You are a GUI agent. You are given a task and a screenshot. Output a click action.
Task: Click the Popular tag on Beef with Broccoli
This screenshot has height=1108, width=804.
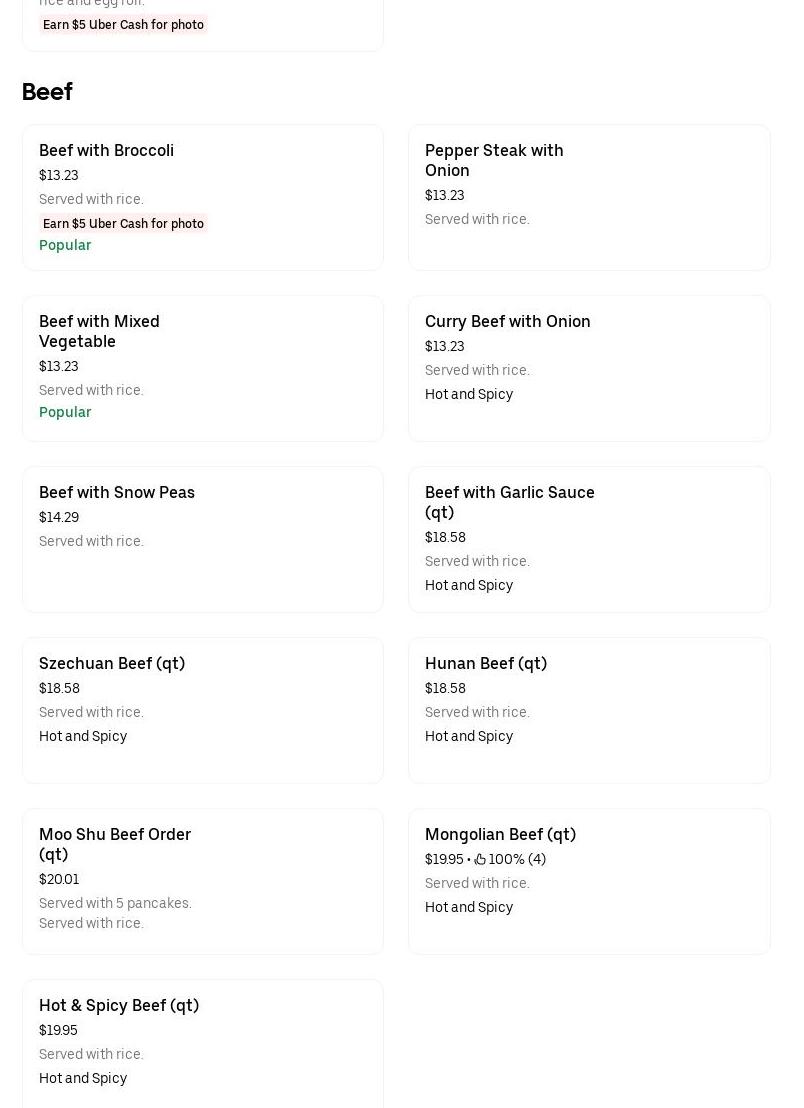coord(65,246)
